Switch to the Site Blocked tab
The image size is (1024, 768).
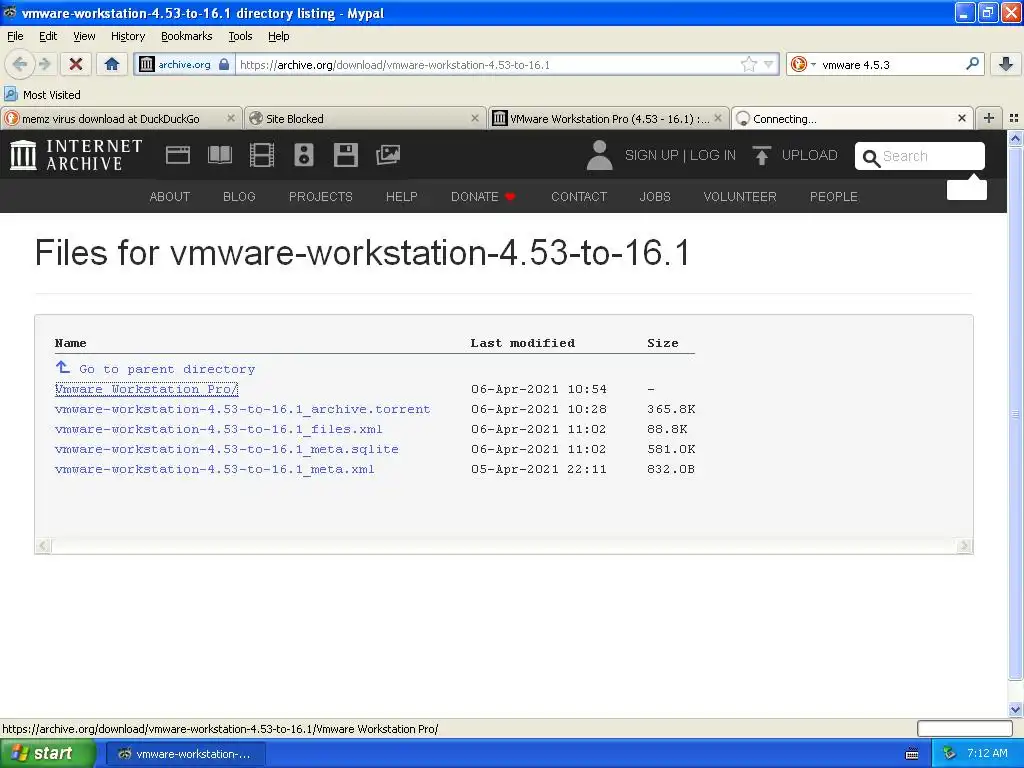click(x=365, y=118)
